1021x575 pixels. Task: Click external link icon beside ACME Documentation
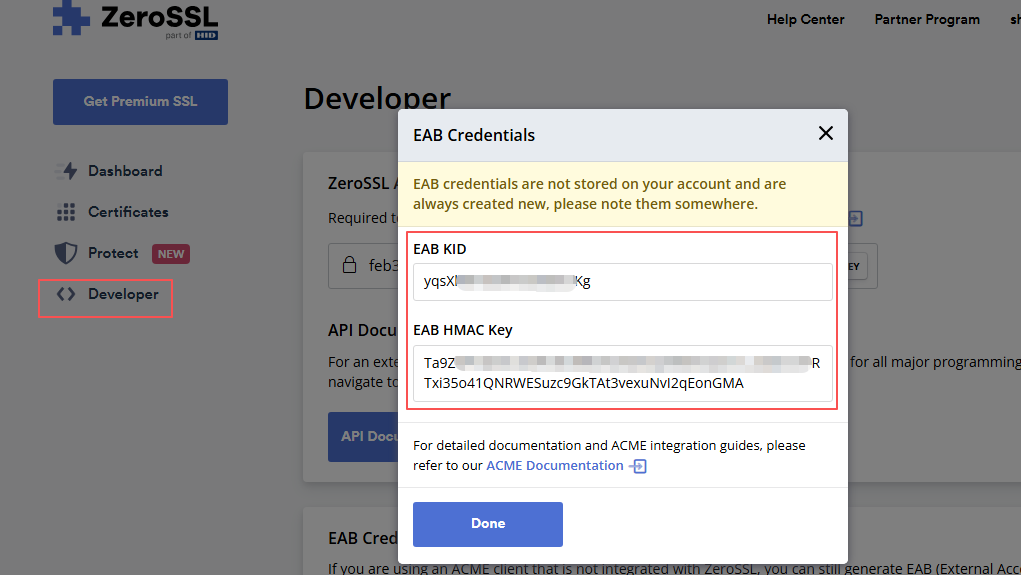pyautogui.click(x=638, y=466)
